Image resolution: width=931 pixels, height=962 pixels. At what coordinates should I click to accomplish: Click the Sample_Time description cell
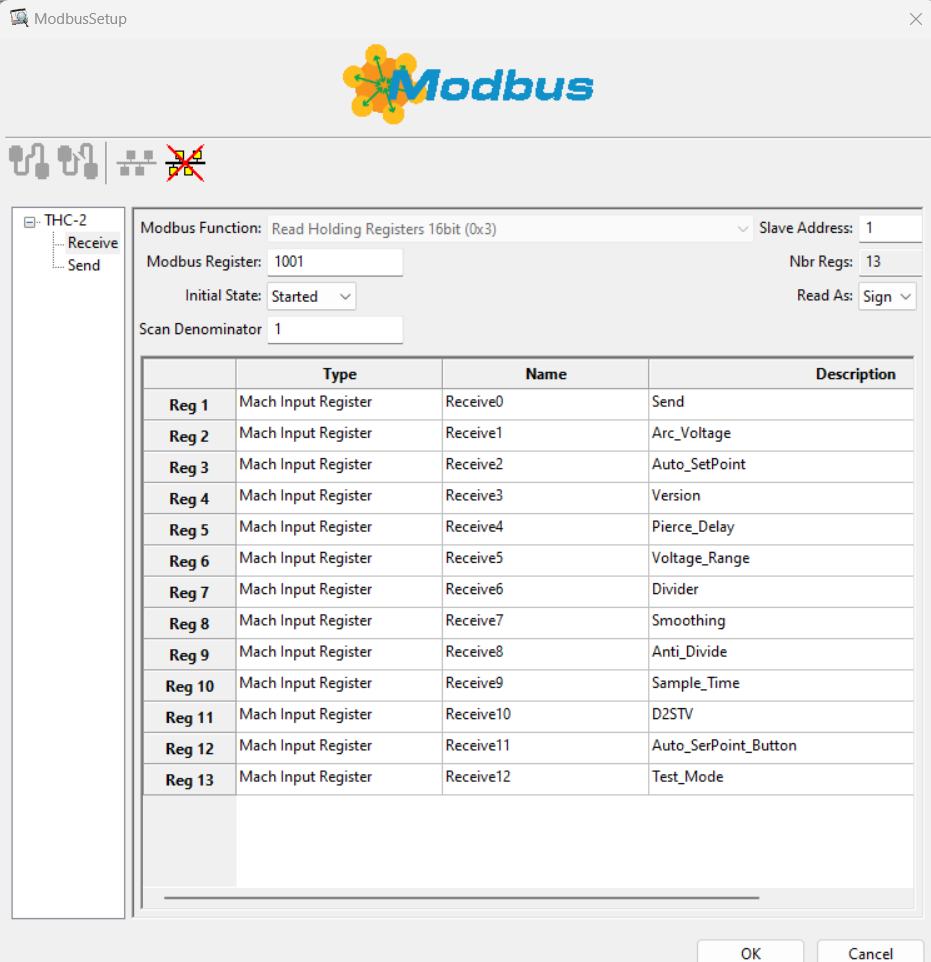tap(781, 686)
